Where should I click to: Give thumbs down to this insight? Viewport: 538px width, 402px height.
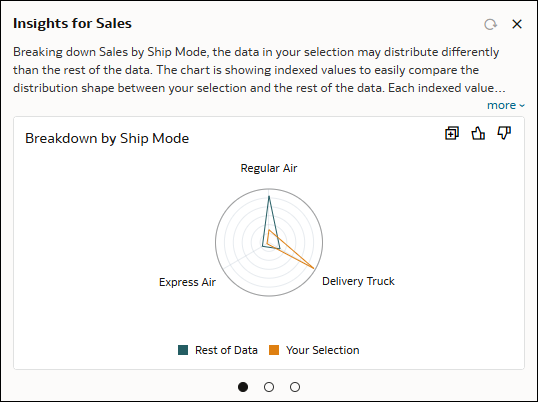coord(504,133)
